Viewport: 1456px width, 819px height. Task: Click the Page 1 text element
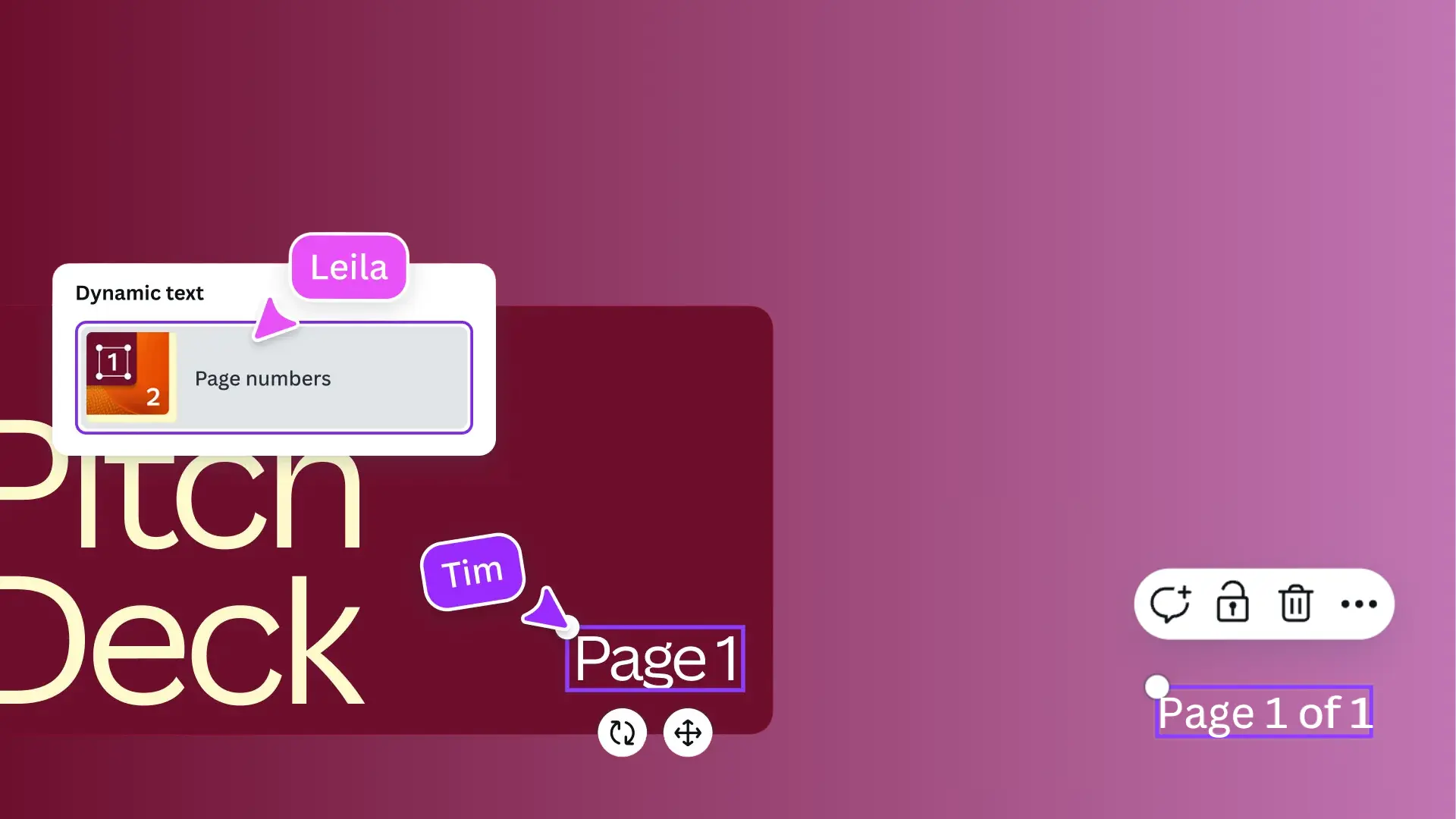[656, 656]
